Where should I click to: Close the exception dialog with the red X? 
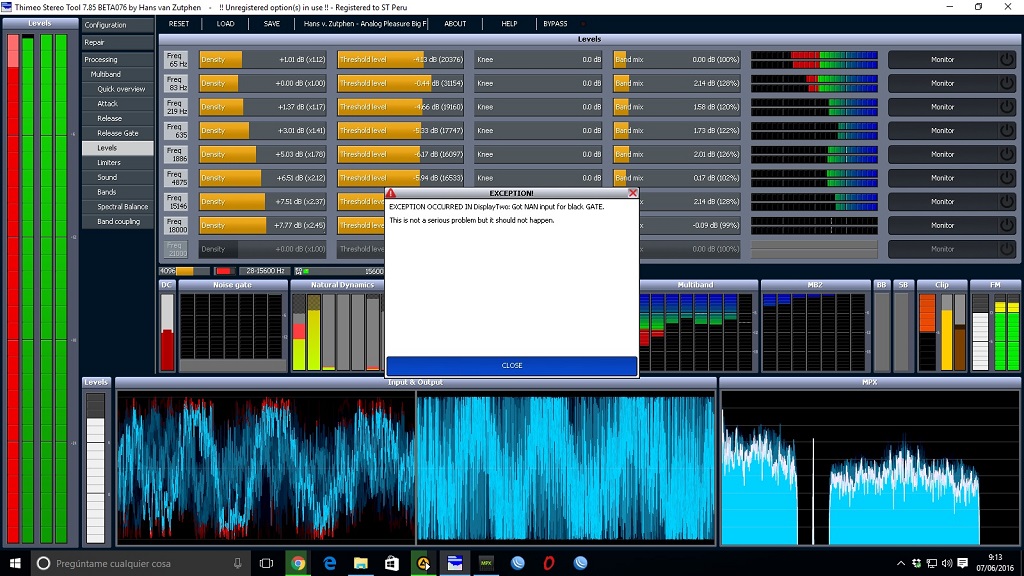(632, 193)
